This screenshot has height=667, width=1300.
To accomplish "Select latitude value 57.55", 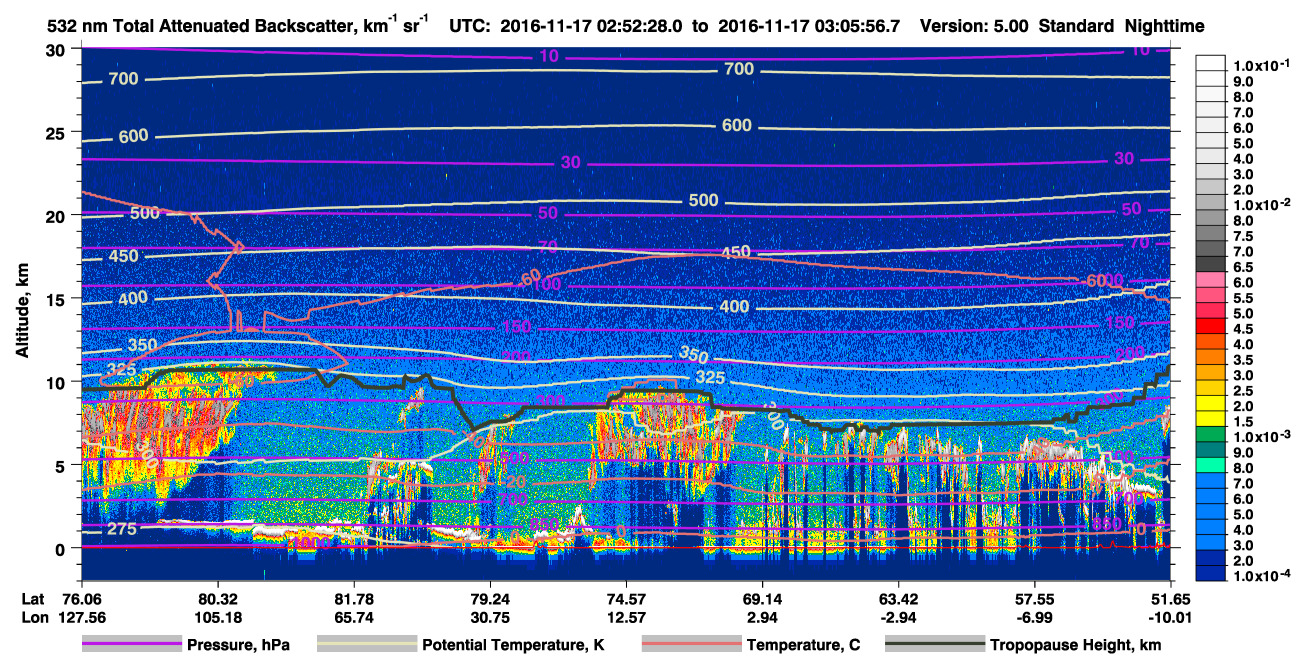I will pyautogui.click(x=1035, y=600).
